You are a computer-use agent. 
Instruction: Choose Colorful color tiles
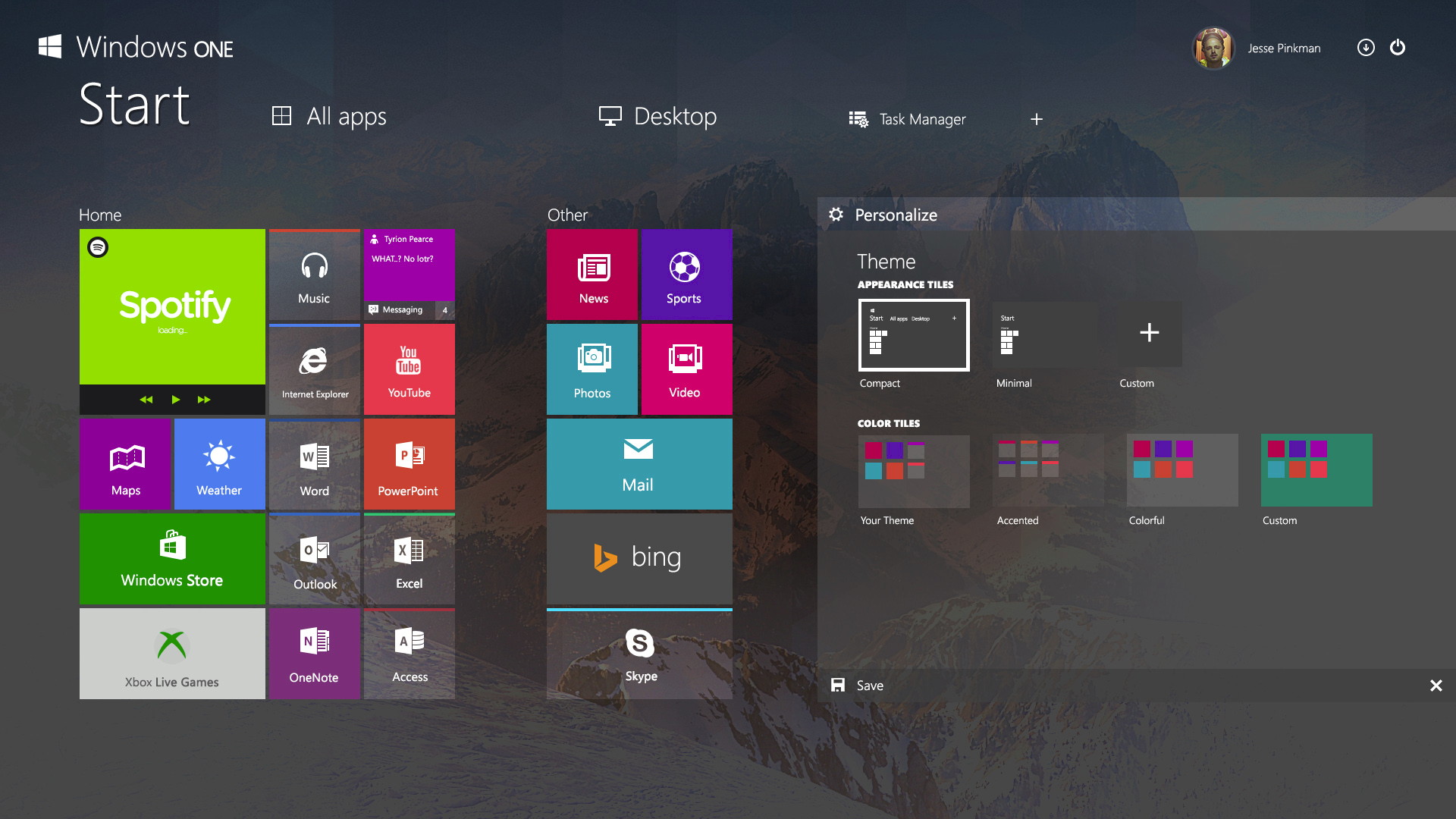point(1182,471)
